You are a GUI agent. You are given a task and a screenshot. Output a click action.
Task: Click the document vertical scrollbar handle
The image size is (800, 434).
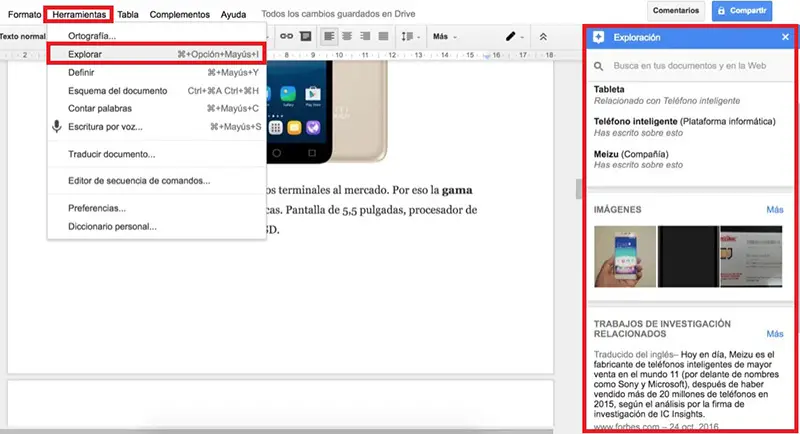(578, 189)
